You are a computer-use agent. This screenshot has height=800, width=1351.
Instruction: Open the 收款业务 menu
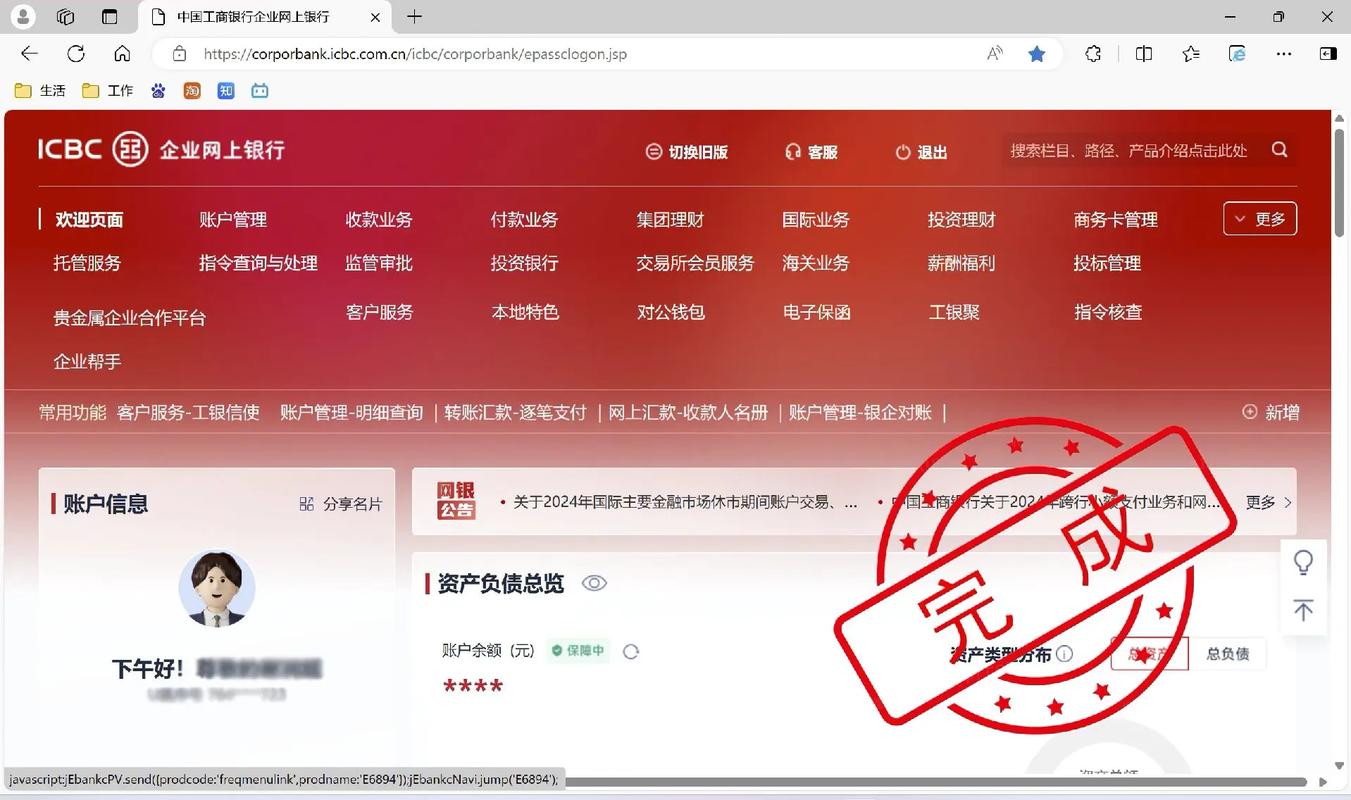coord(379,220)
